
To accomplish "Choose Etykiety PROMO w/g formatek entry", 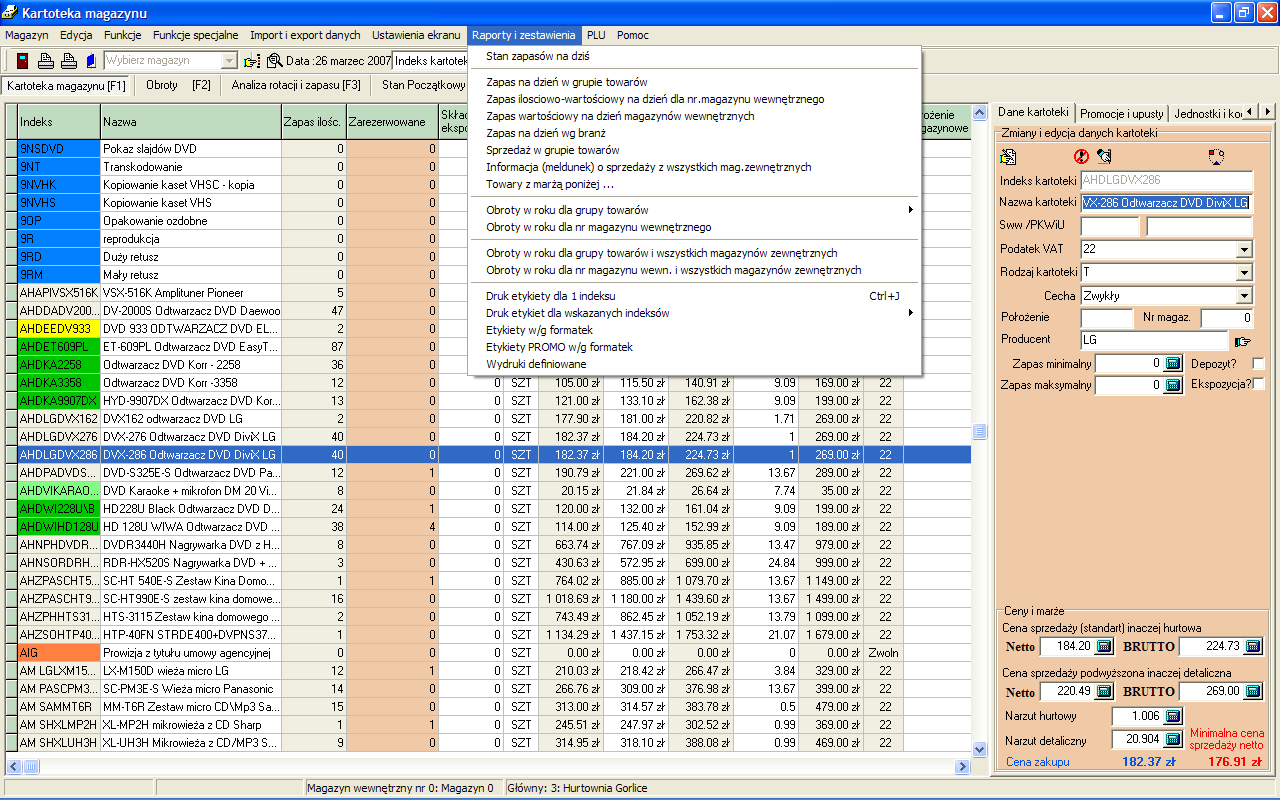I will (695, 347).
